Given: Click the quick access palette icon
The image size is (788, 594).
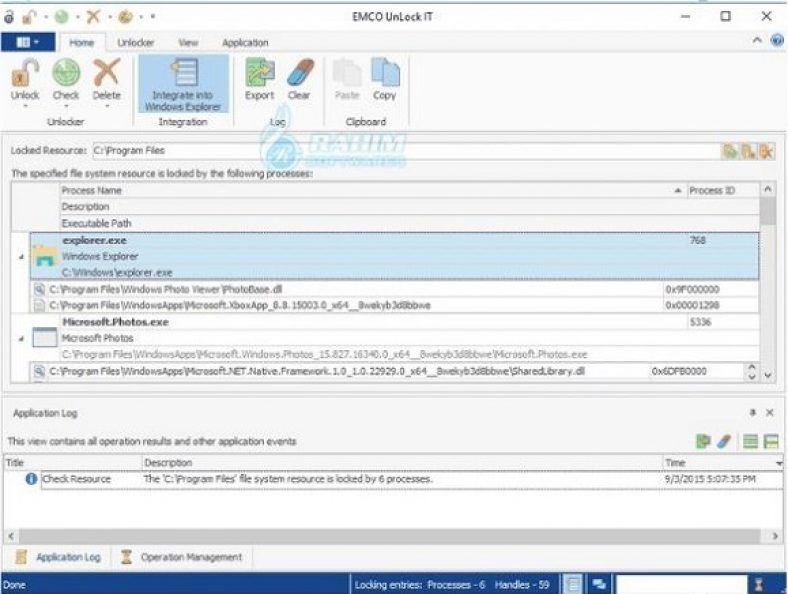Looking at the screenshot, I should [x=125, y=17].
